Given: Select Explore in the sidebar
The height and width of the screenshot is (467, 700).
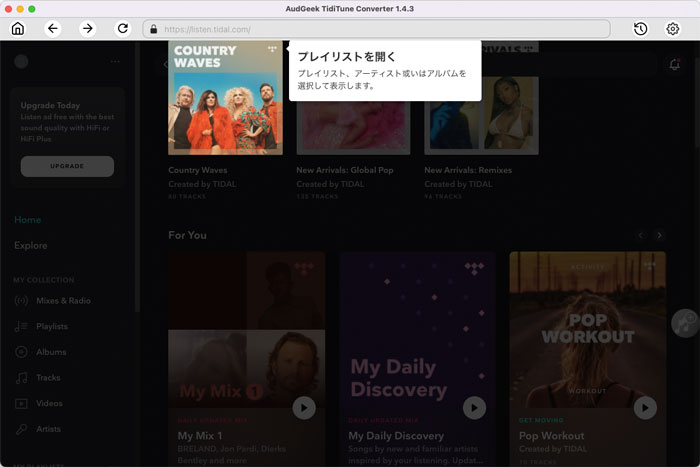Looking at the screenshot, I should 30,246.
